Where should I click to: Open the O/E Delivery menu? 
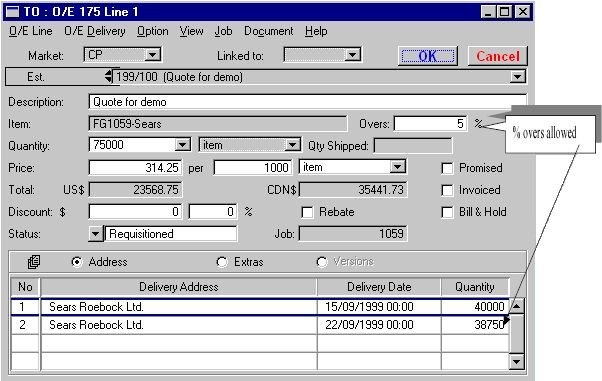[x=95, y=31]
